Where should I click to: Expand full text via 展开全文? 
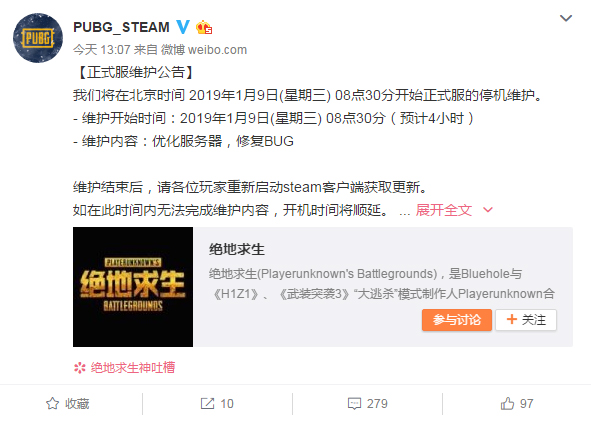click(x=444, y=210)
